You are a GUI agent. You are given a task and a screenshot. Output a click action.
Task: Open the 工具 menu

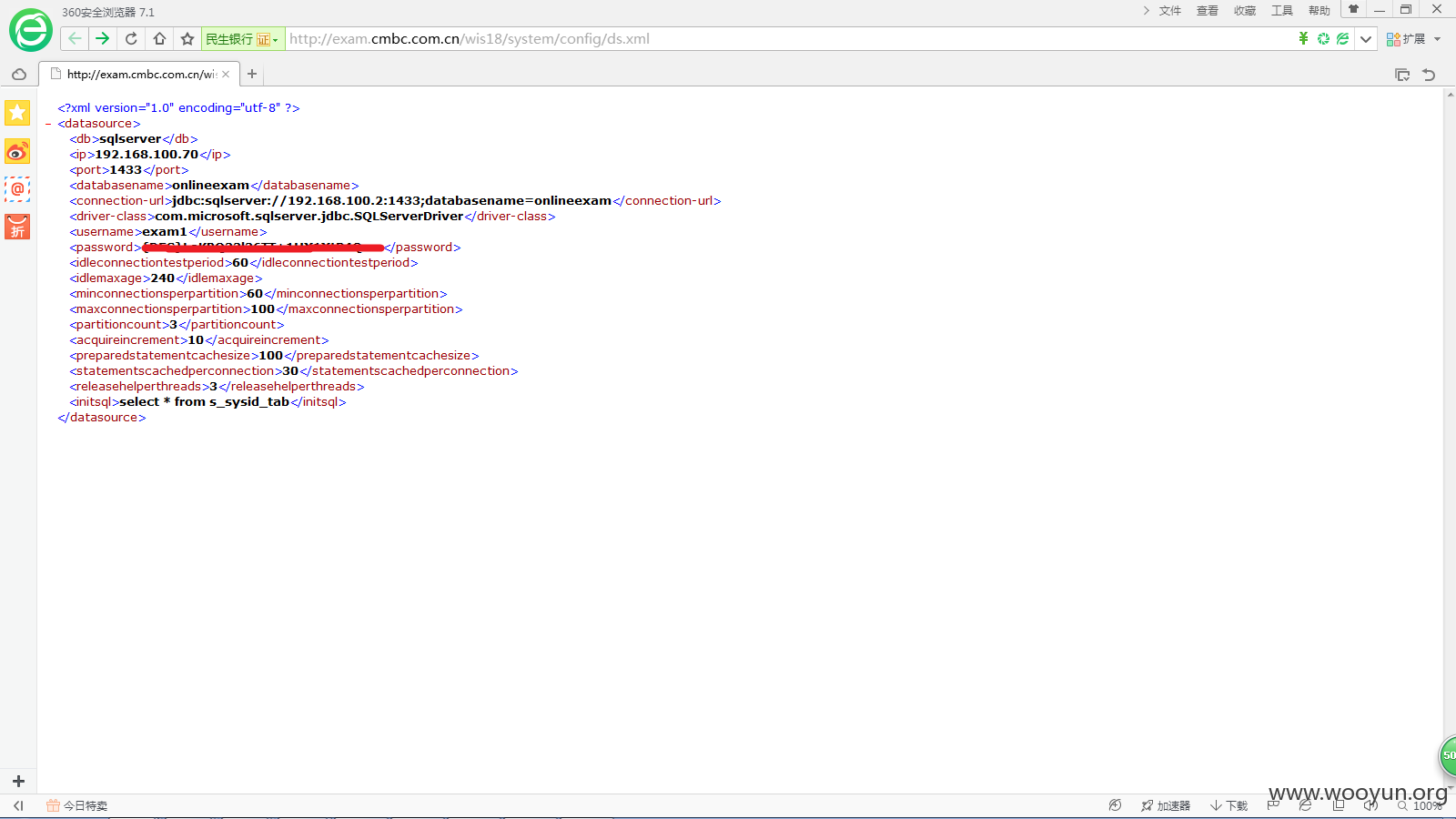coord(1282,11)
